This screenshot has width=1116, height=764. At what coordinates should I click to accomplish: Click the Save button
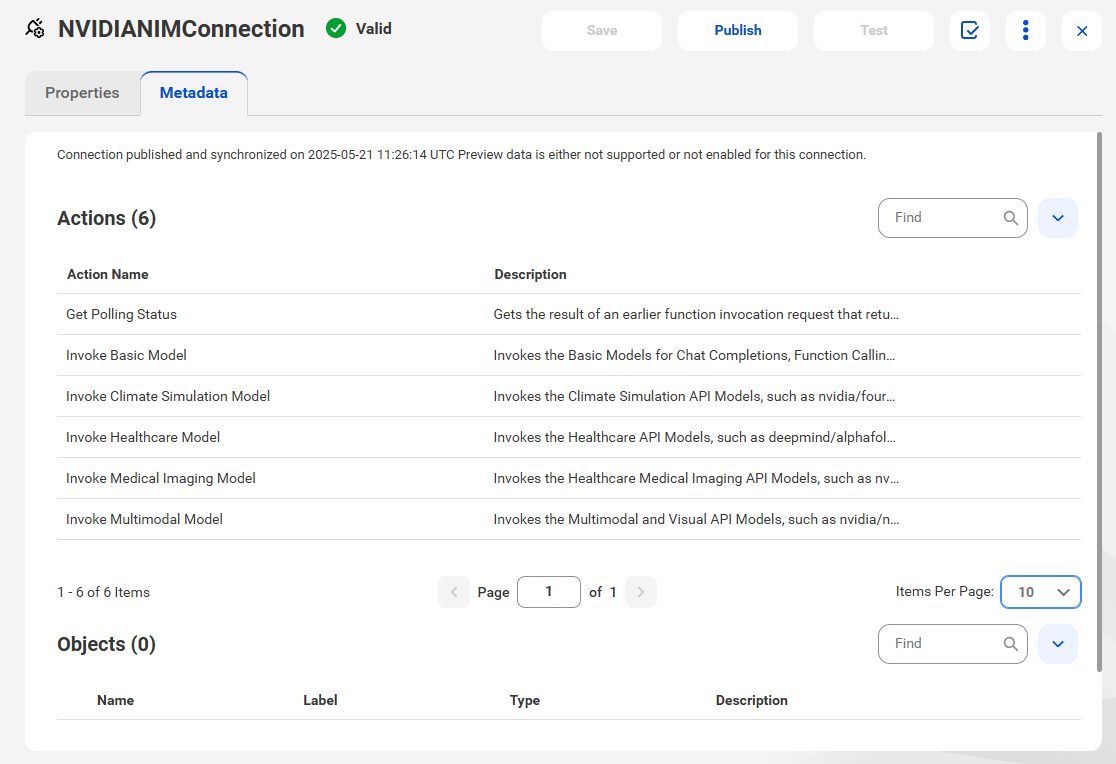tap(602, 31)
